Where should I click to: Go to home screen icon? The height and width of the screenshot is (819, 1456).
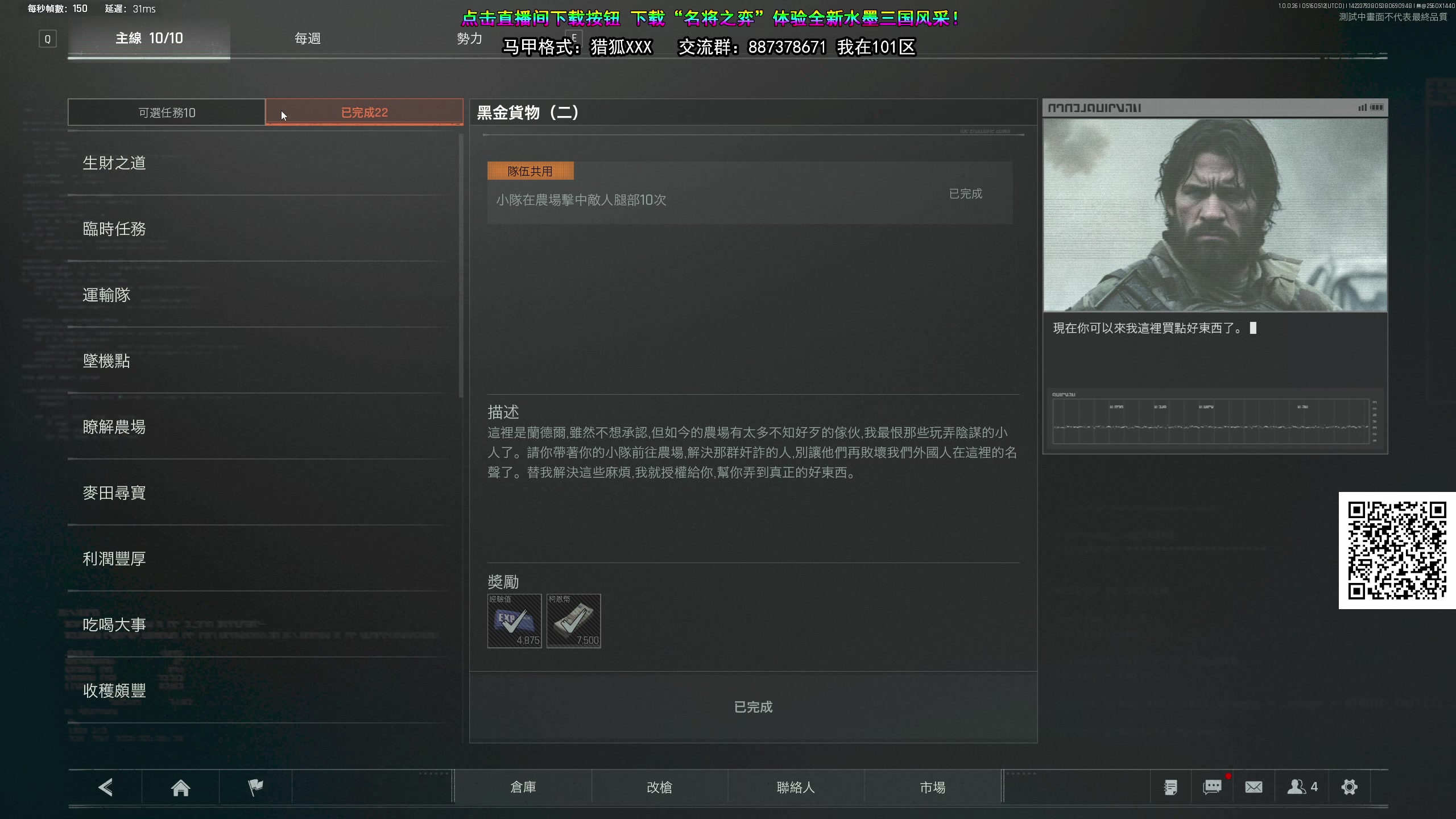(180, 787)
